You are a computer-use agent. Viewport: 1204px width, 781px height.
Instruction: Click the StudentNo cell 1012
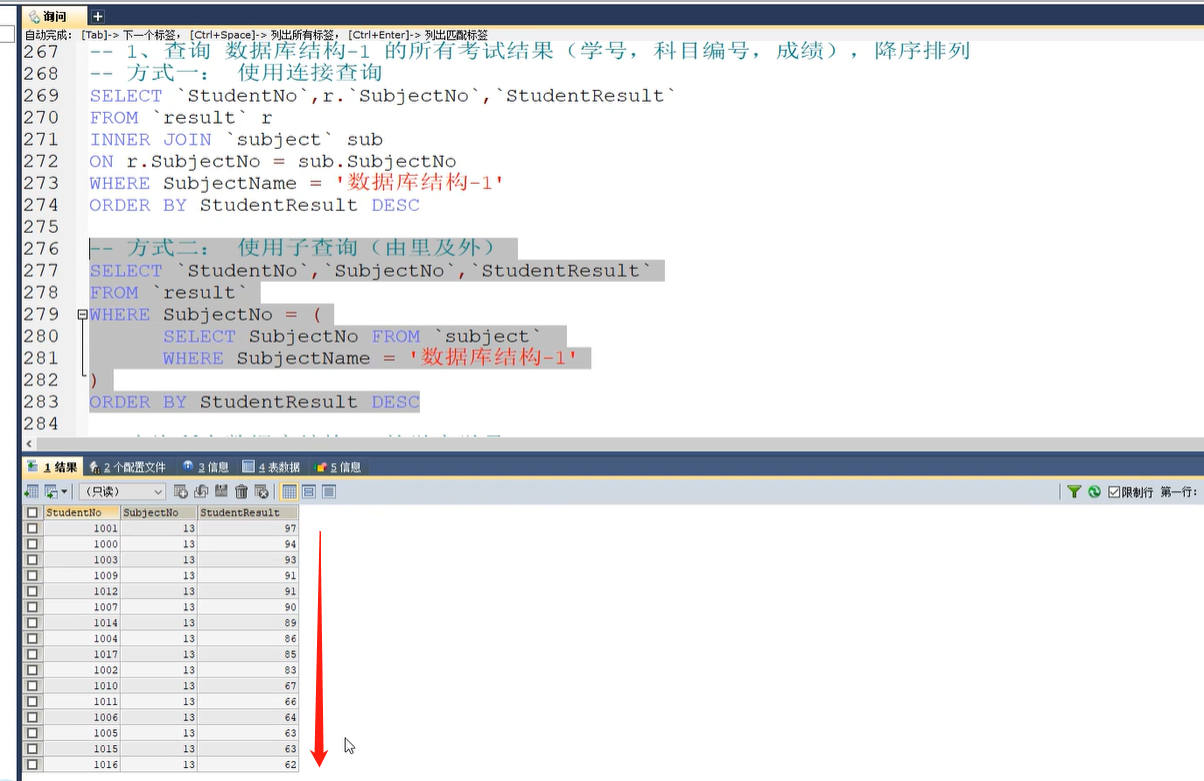tap(82, 591)
